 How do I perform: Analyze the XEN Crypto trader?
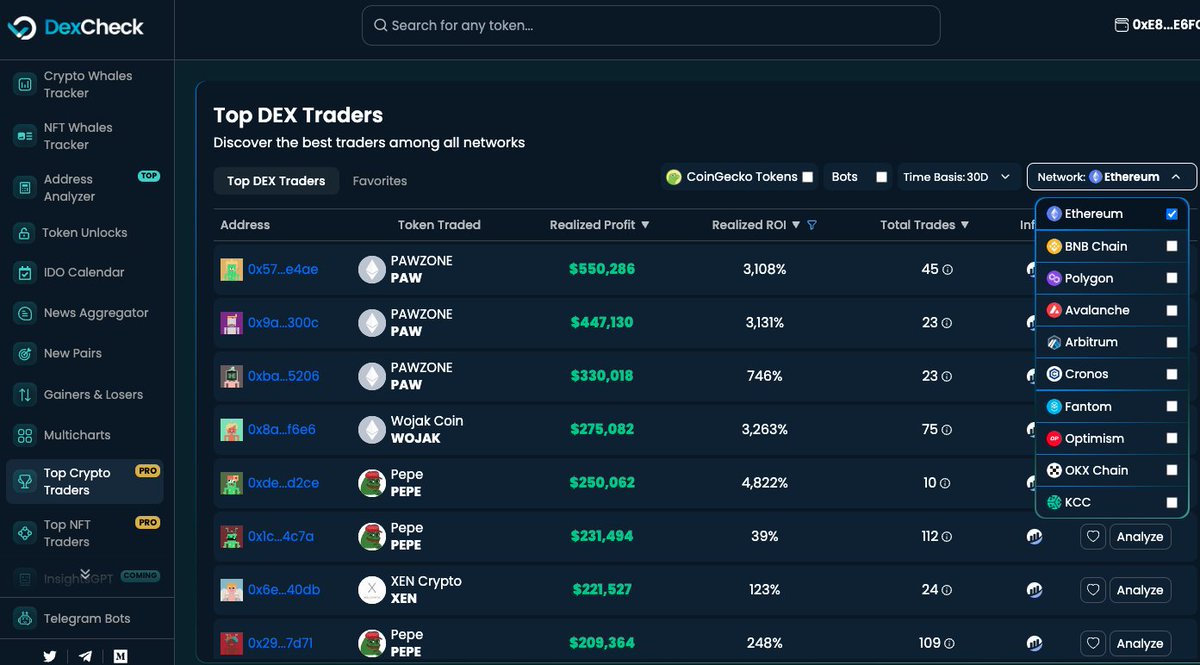1140,589
